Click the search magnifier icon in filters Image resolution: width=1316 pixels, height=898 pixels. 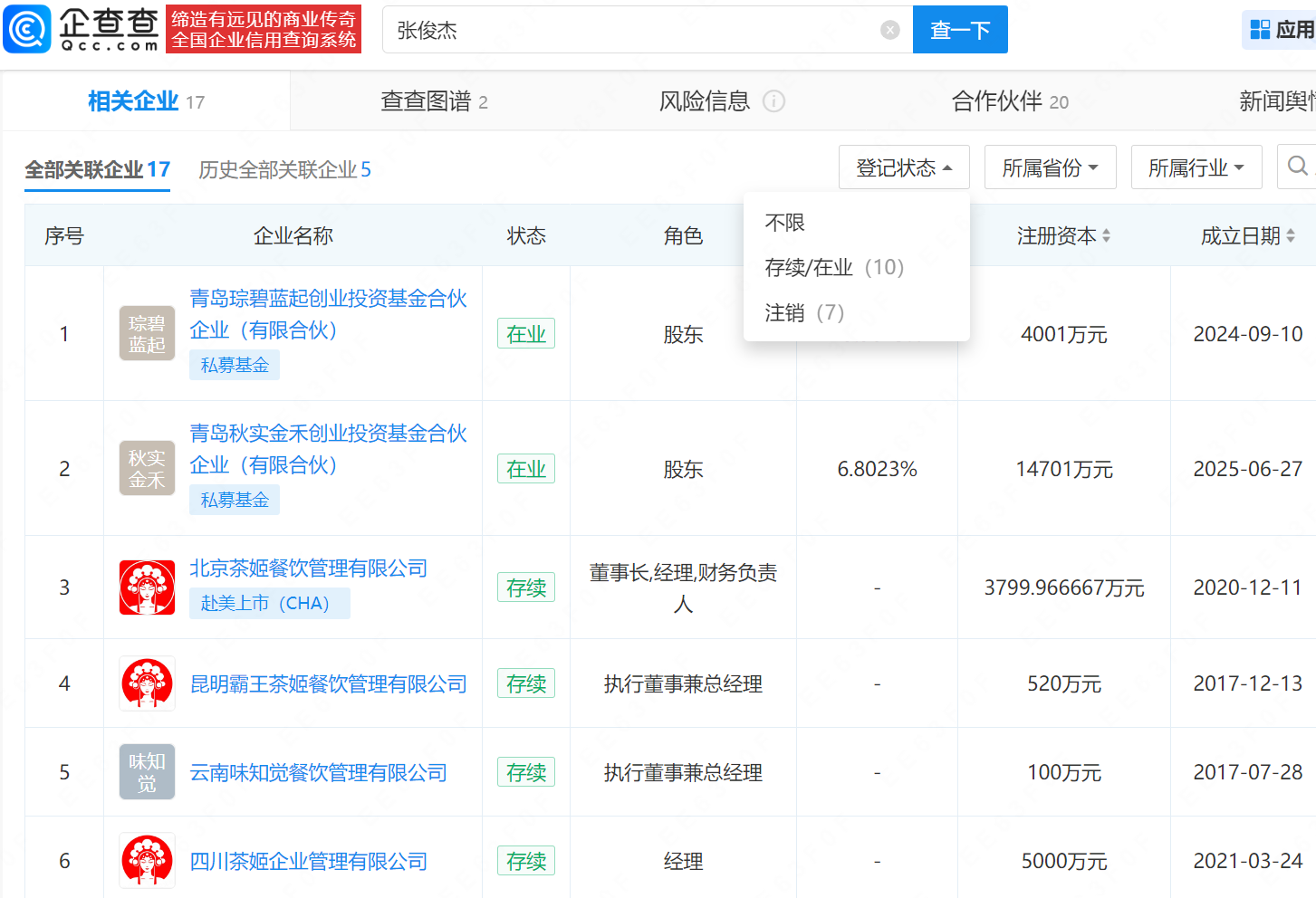[x=1297, y=167]
